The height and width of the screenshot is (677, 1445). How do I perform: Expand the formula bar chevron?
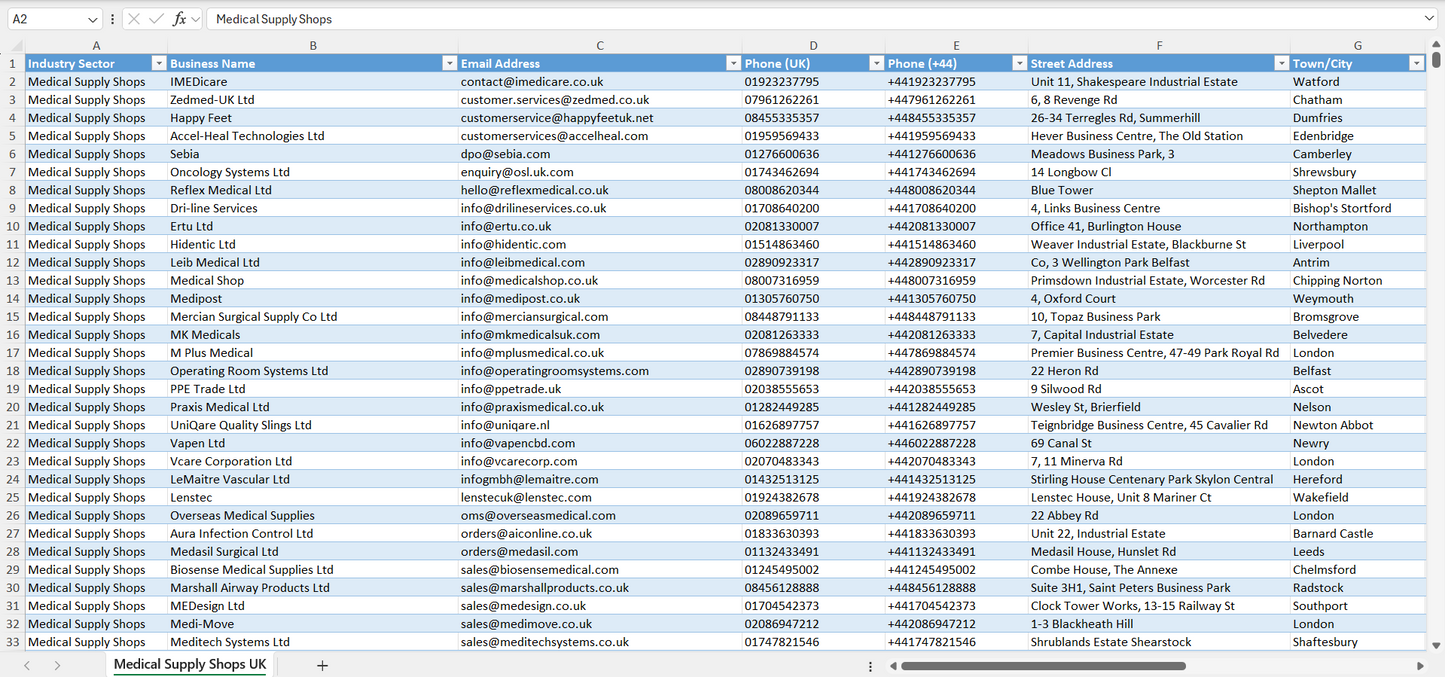coord(1429,19)
